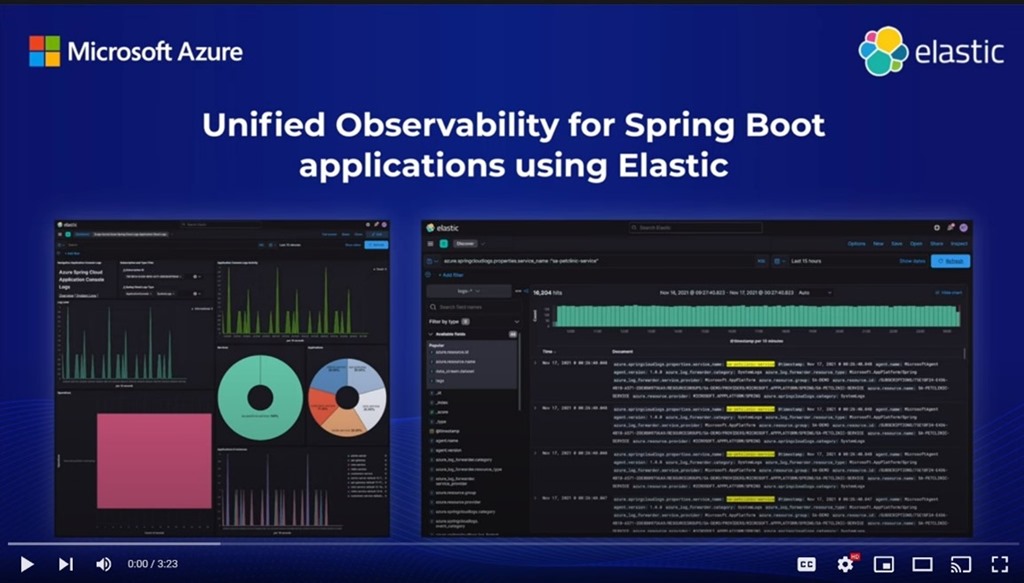The image size is (1024, 583).
Task: Open miniplayer mode in the video player
Action: 884,563
